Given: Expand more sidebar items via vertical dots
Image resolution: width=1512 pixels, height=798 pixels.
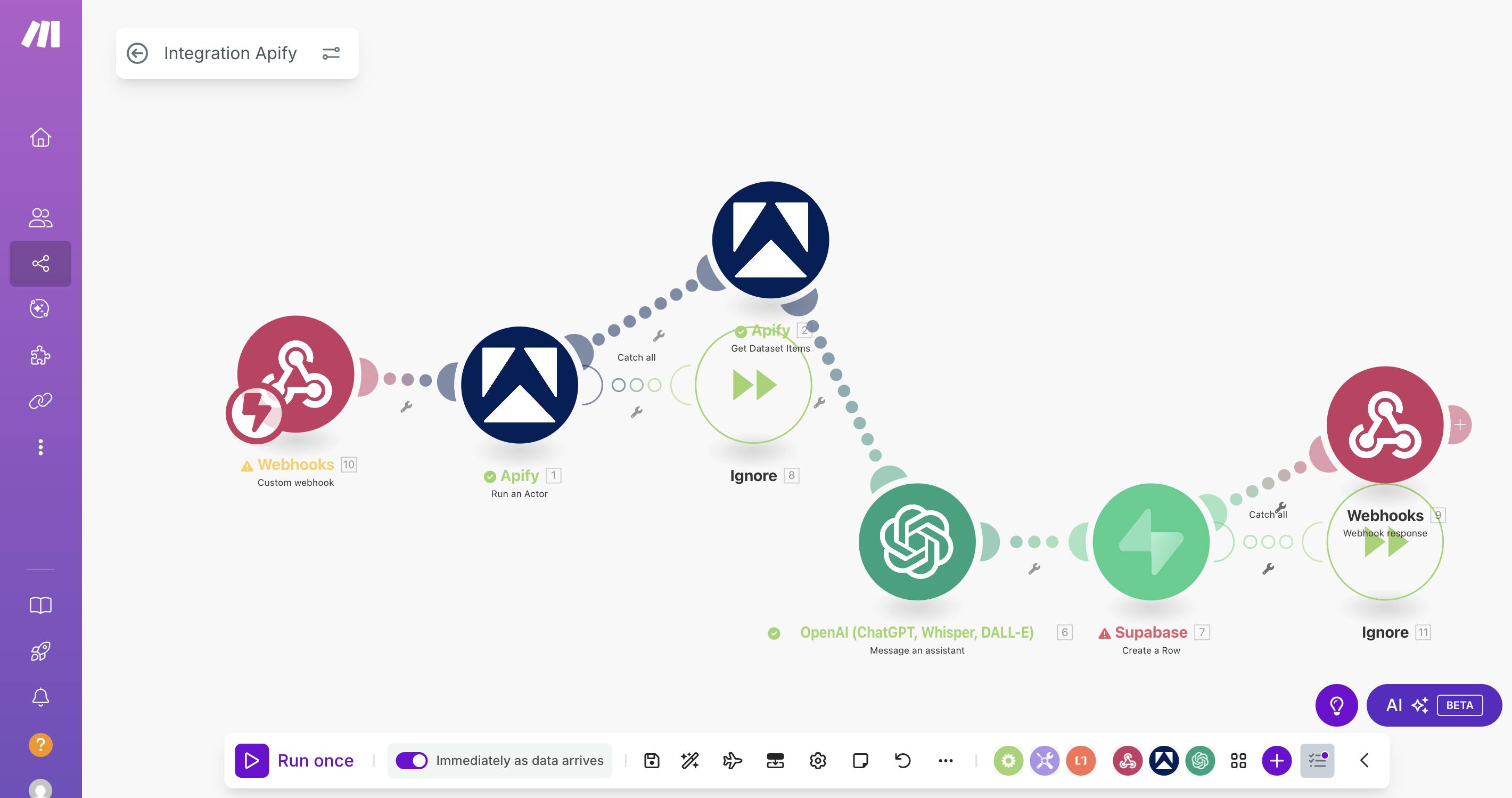Looking at the screenshot, I should tap(40, 447).
